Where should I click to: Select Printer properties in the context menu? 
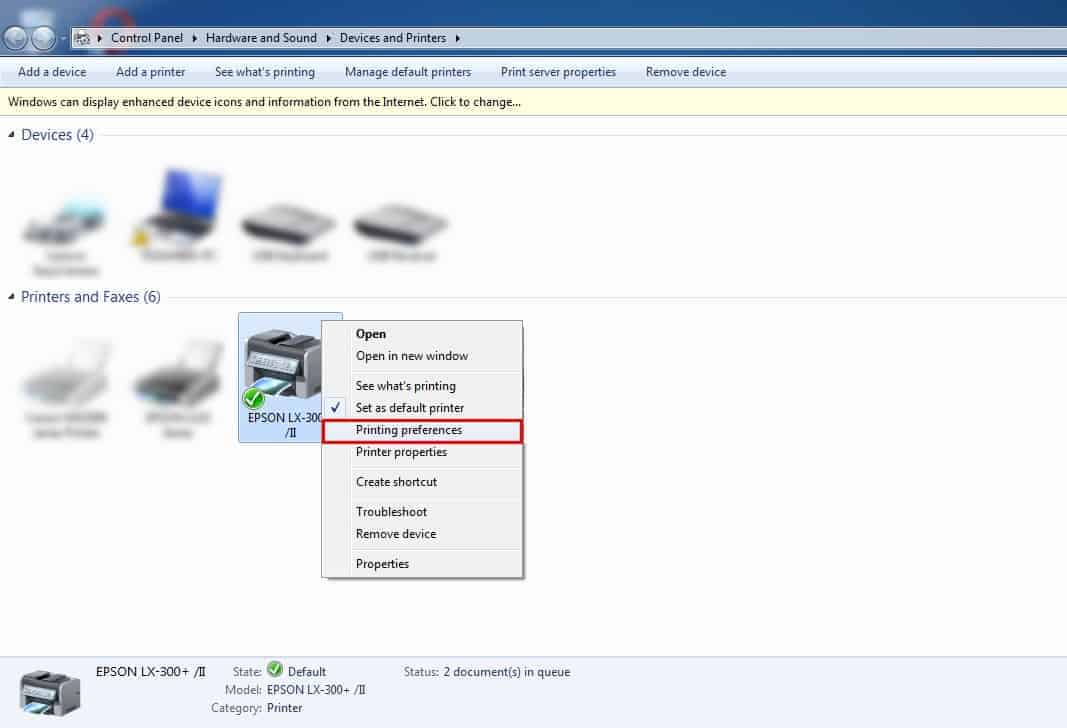tap(401, 452)
